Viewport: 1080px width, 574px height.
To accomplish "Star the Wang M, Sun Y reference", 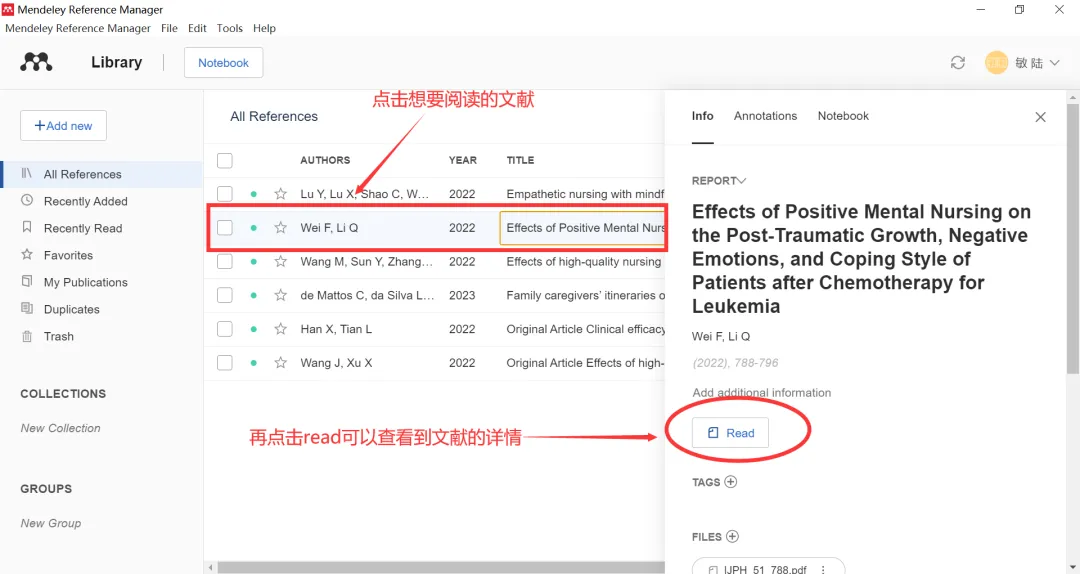I will 280,261.
